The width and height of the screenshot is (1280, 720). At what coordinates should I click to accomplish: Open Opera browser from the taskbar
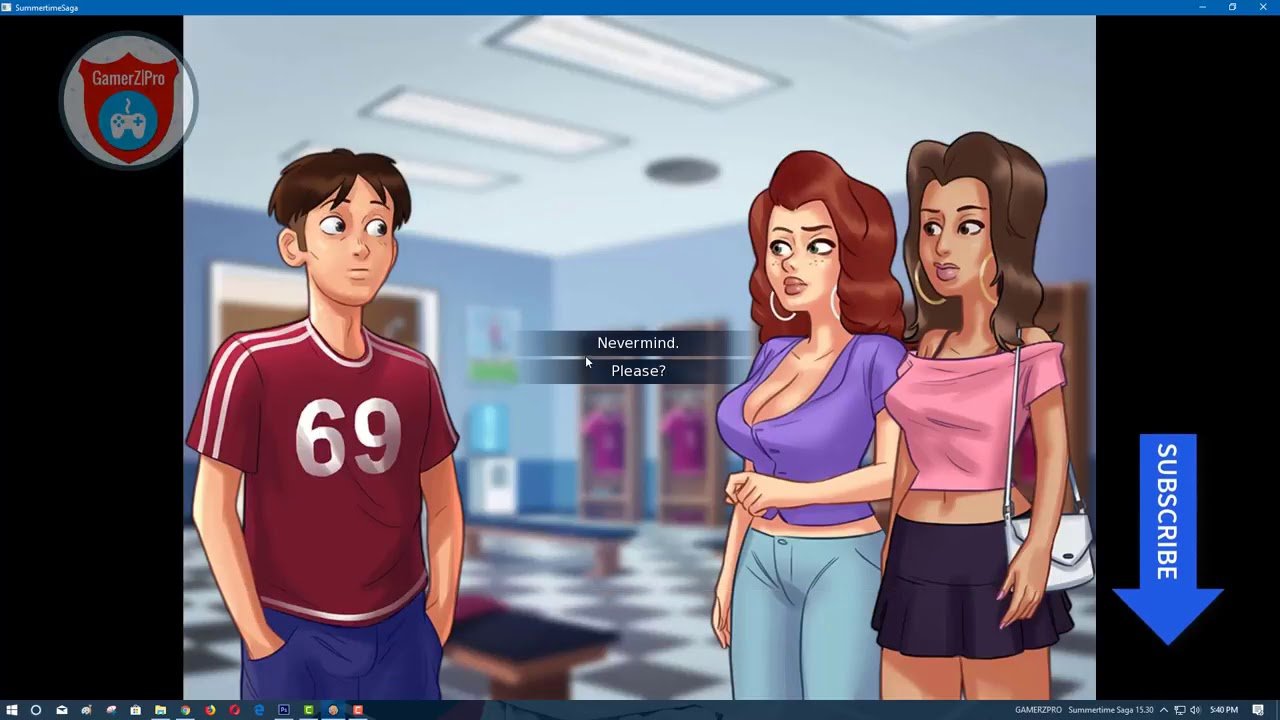tap(234, 710)
